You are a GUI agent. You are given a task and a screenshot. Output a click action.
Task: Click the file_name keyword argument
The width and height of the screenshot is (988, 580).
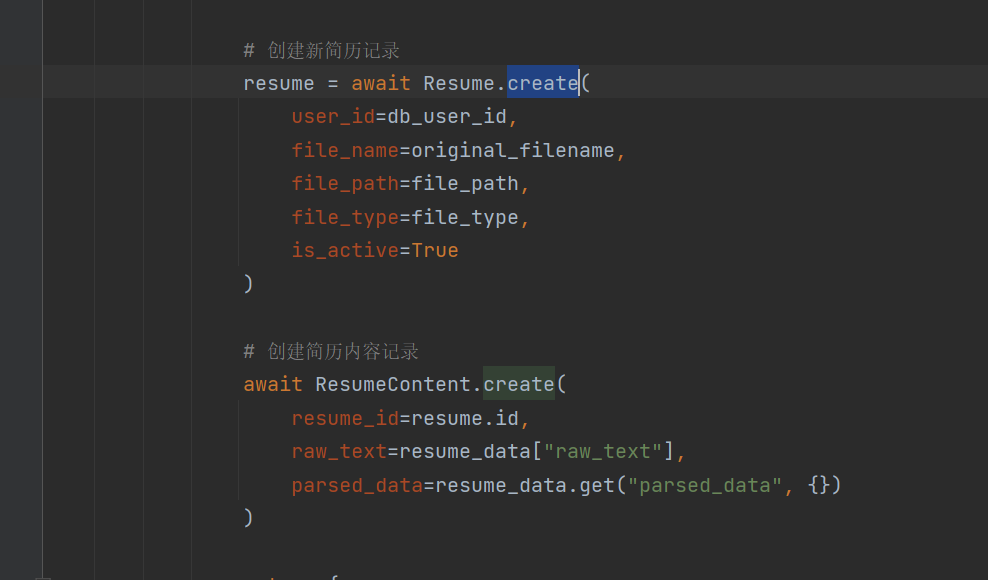pos(345,151)
